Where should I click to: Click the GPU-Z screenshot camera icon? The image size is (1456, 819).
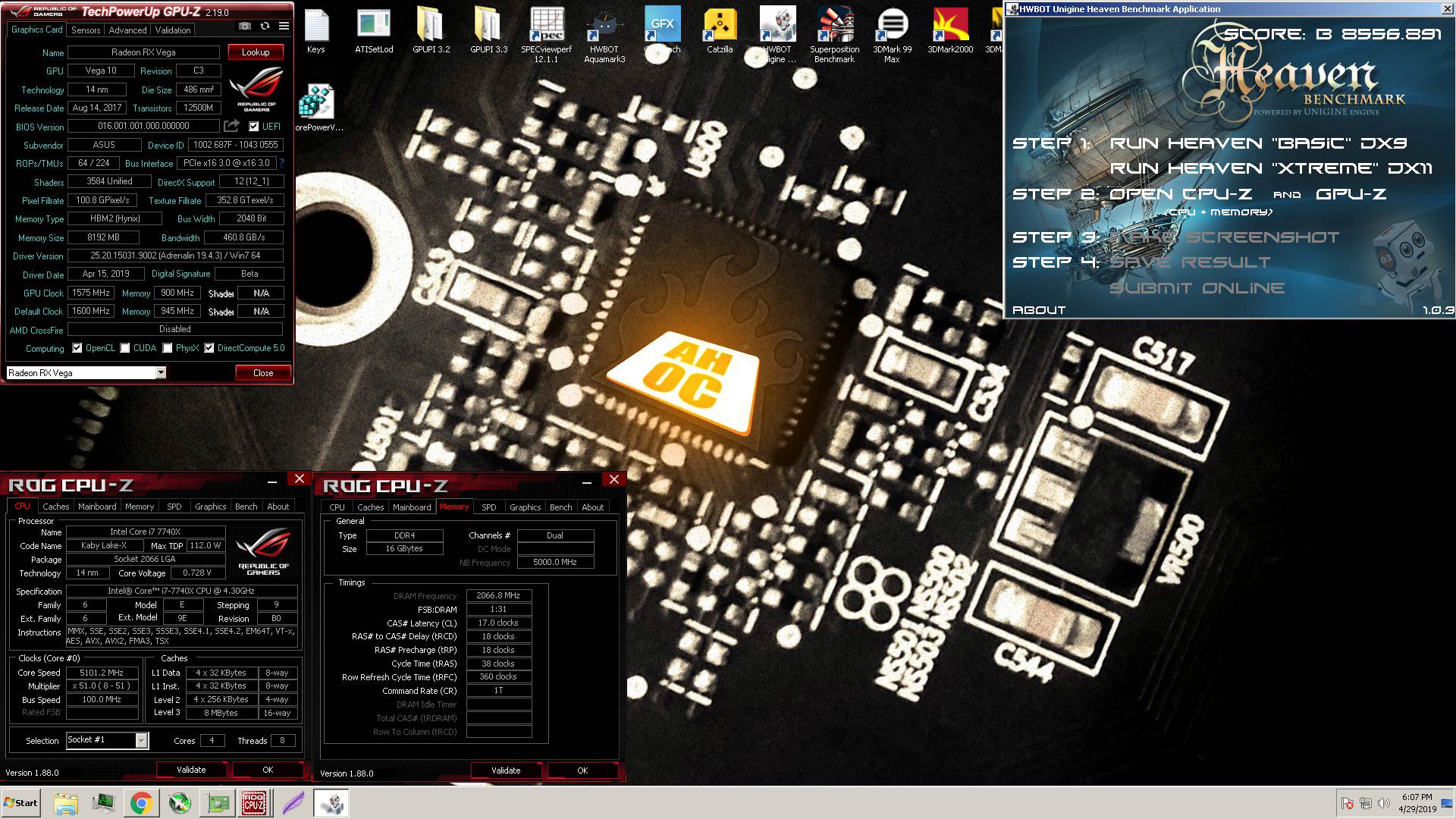coord(245,26)
